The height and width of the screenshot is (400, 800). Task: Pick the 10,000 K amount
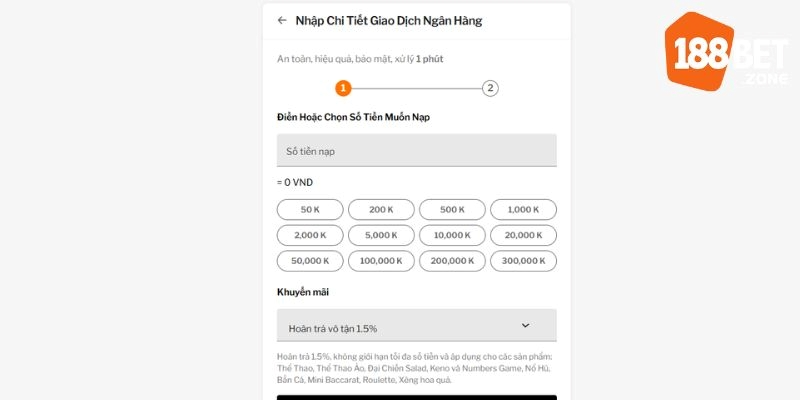(453, 235)
